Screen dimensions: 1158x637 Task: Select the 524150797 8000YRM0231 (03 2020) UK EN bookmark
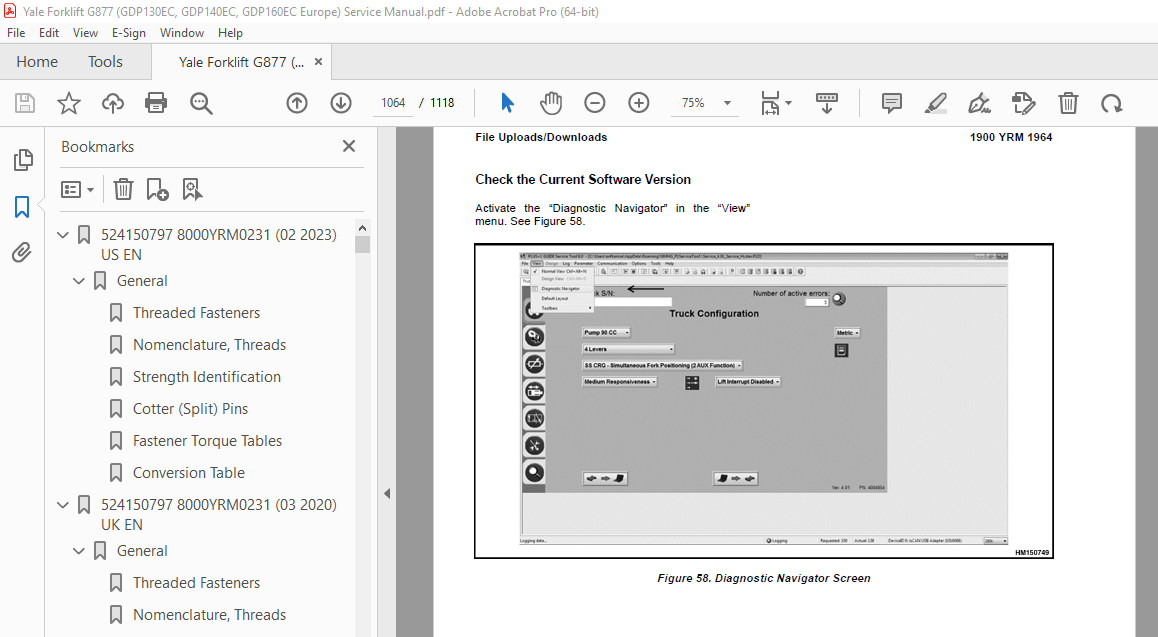pos(219,514)
